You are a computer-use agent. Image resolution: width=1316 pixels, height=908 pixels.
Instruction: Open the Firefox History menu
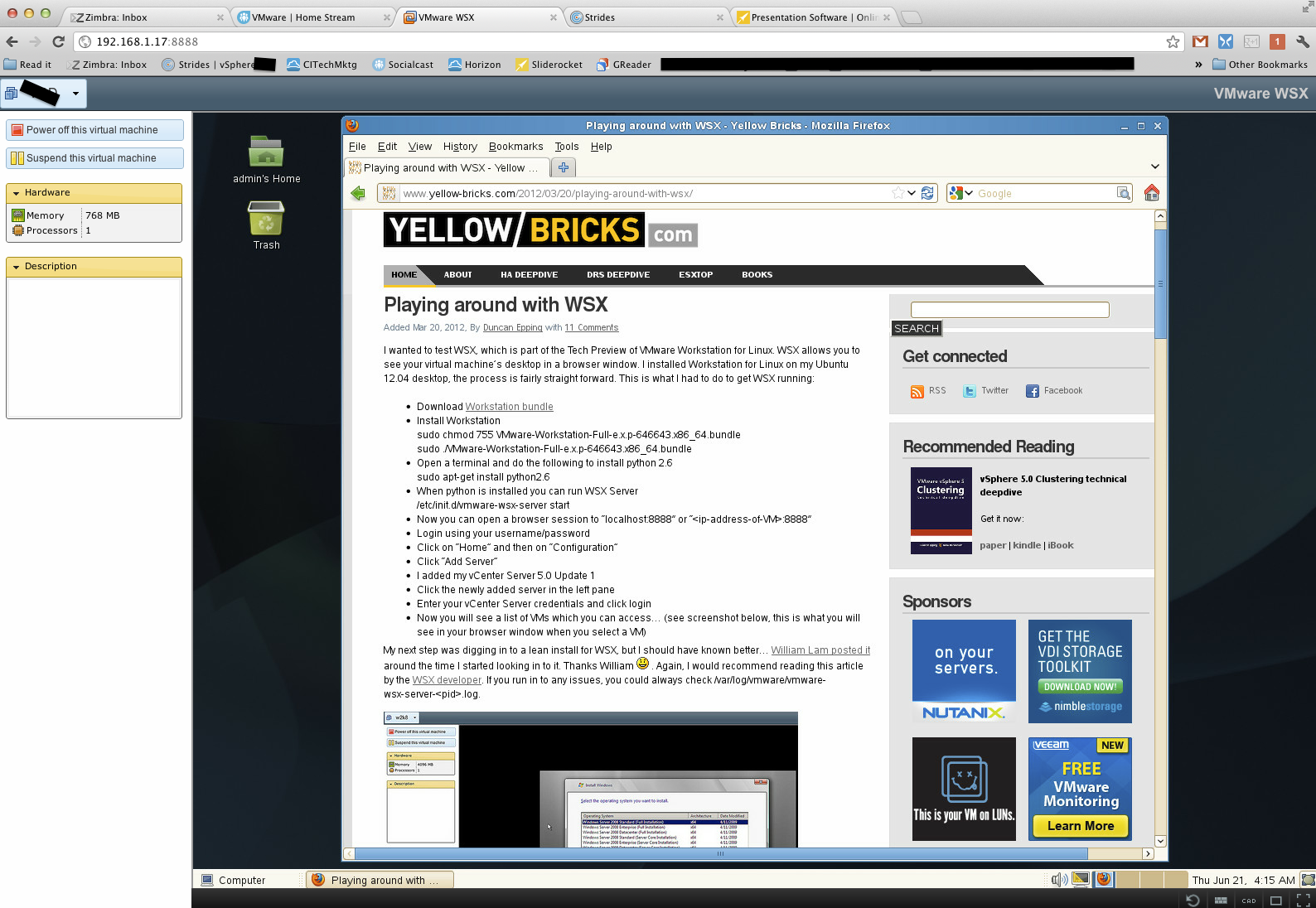click(460, 147)
